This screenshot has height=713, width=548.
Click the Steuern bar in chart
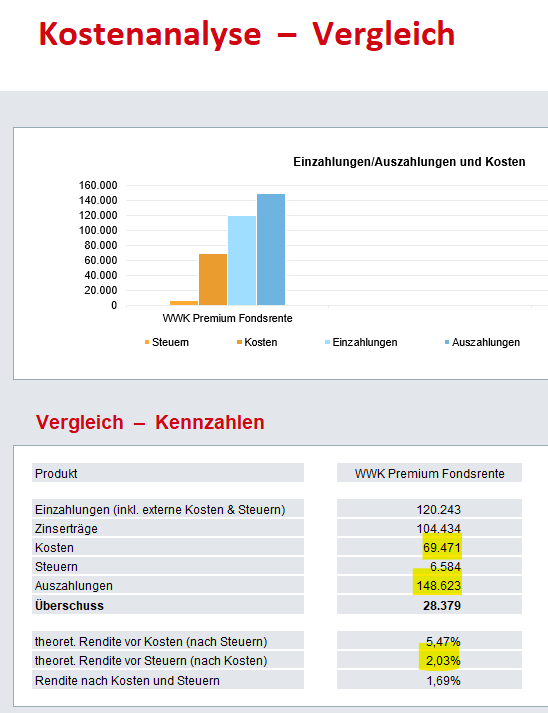coord(184,303)
